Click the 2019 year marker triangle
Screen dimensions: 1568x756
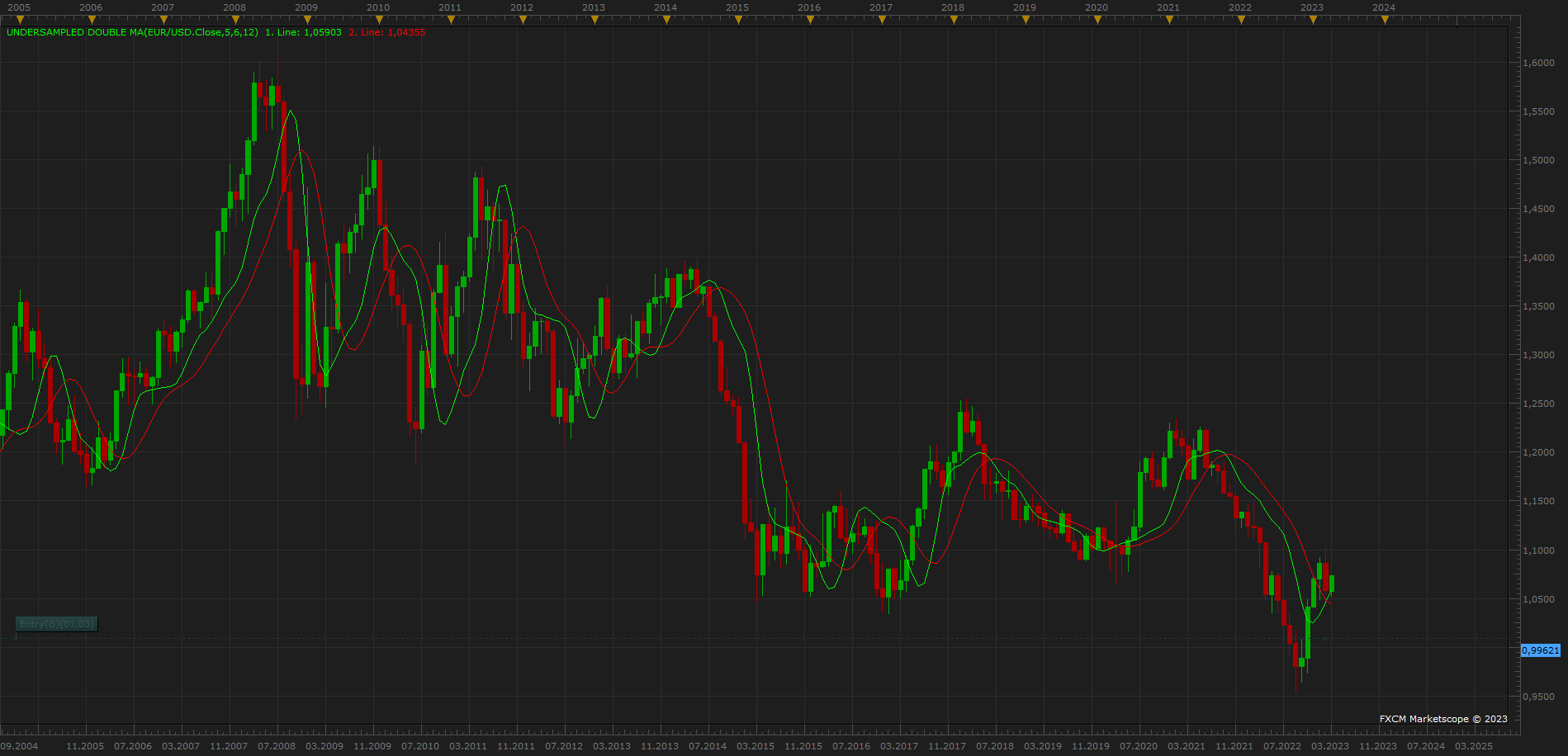(1026, 20)
